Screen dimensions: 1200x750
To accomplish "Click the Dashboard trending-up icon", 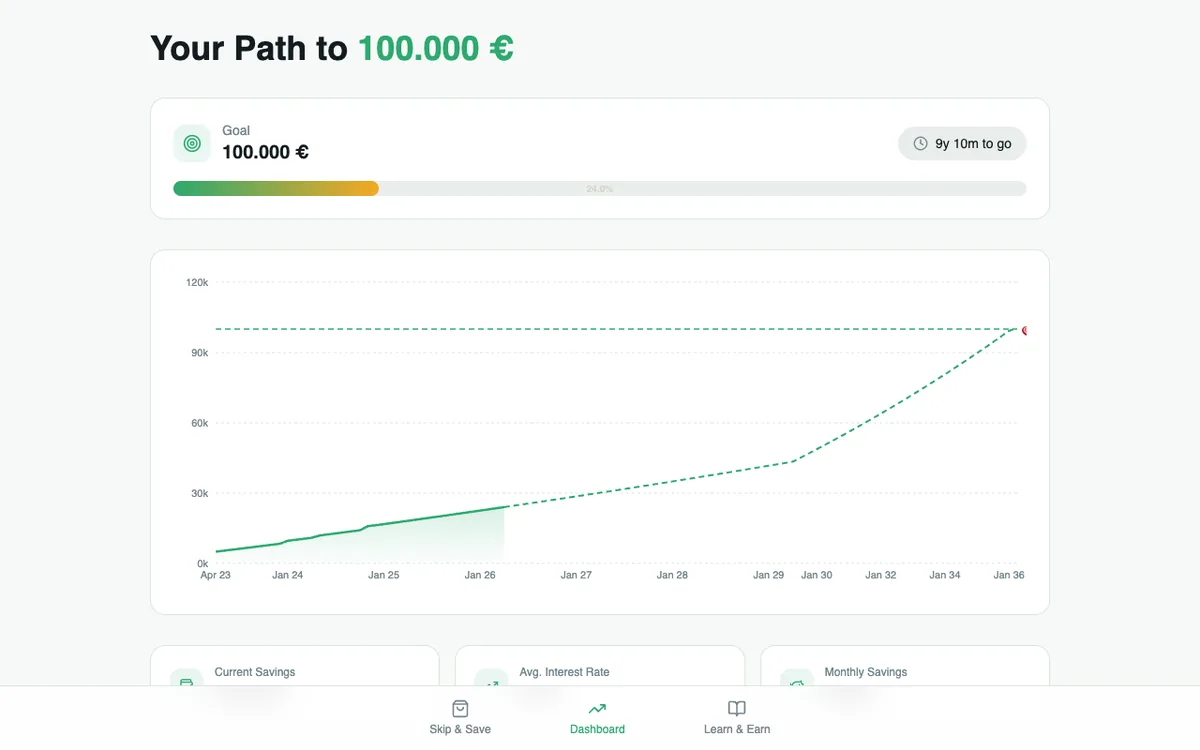I will point(597,708).
